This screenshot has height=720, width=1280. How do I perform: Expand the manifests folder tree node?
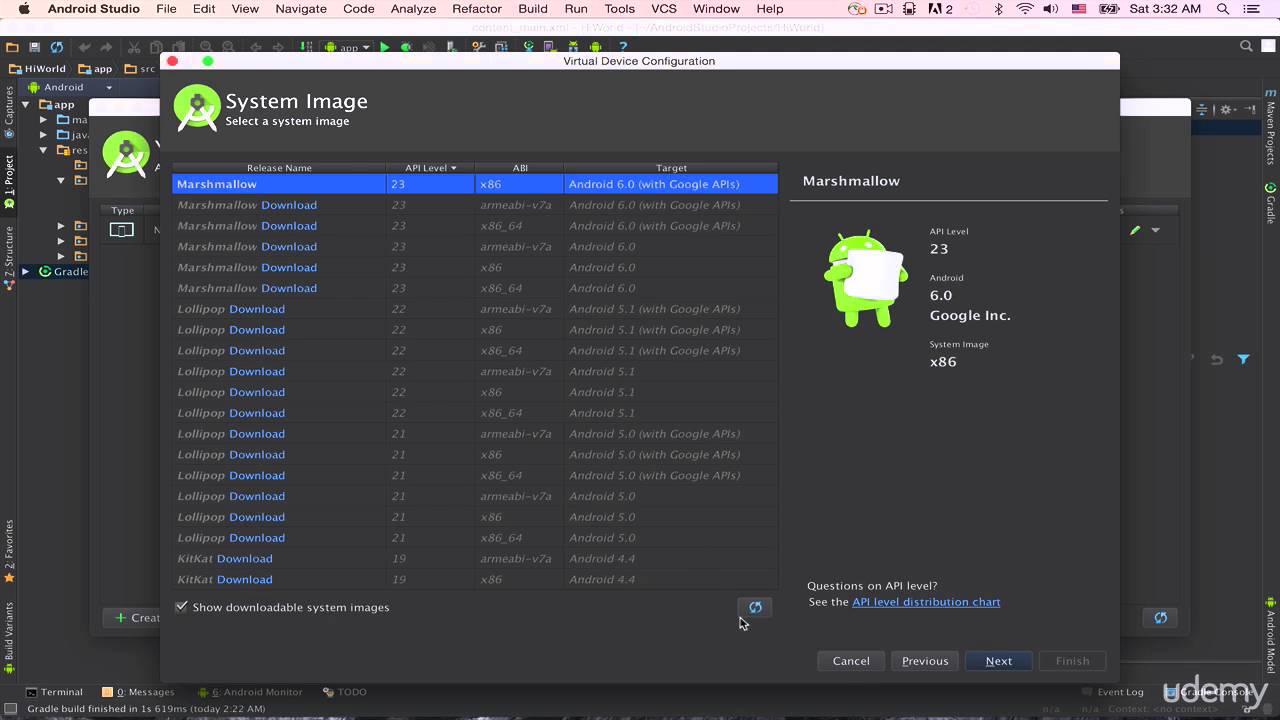pos(44,120)
